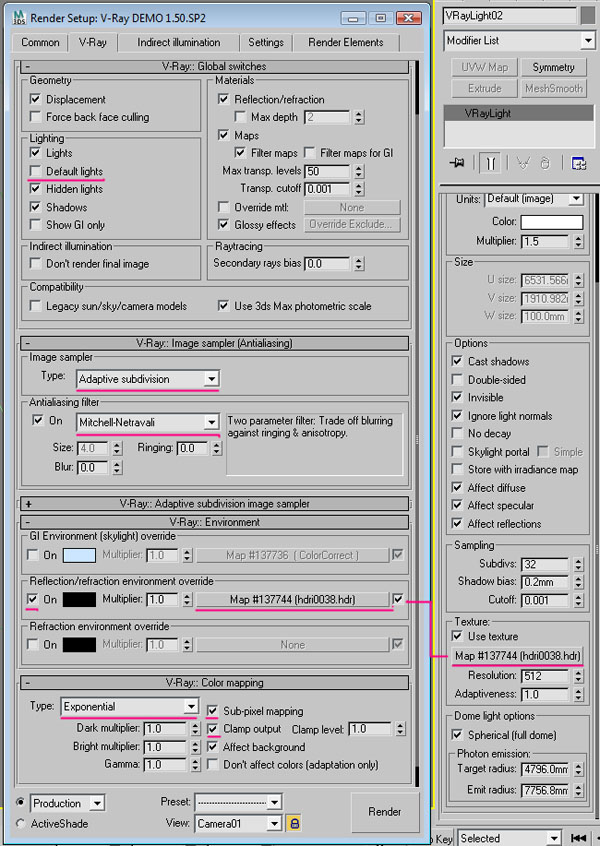Toggle Show end result icon in modifier panel
Image resolution: width=600 pixels, height=846 pixels.
[x=490, y=162]
